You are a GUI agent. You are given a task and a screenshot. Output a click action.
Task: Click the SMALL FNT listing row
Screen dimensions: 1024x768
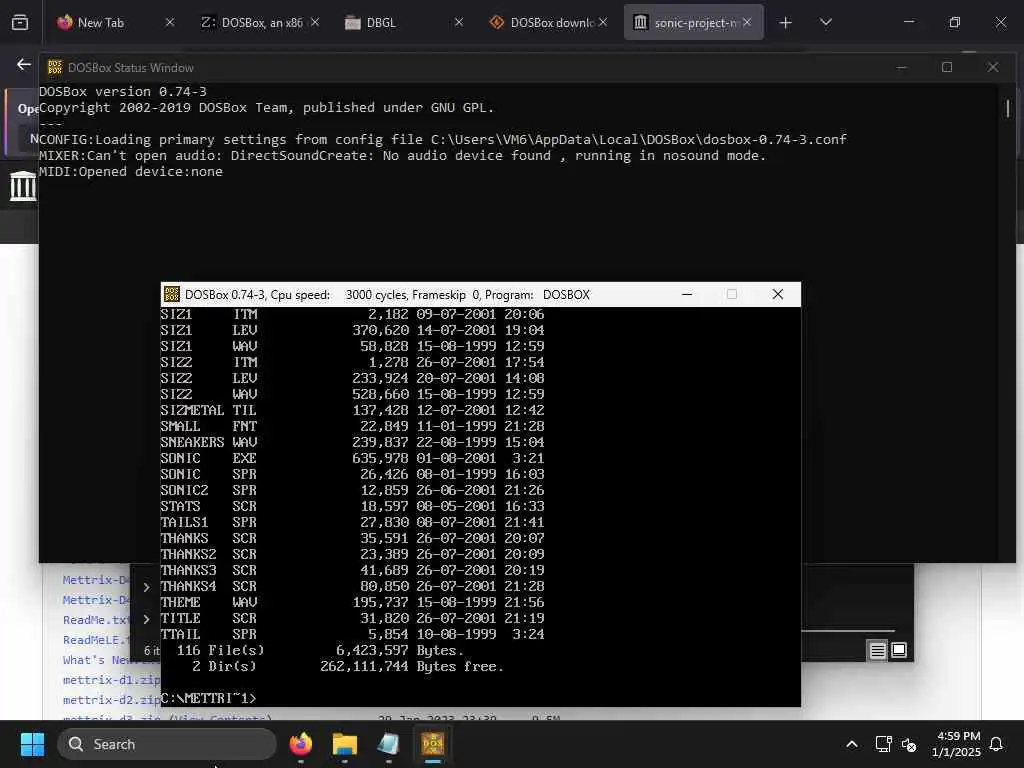click(353, 426)
